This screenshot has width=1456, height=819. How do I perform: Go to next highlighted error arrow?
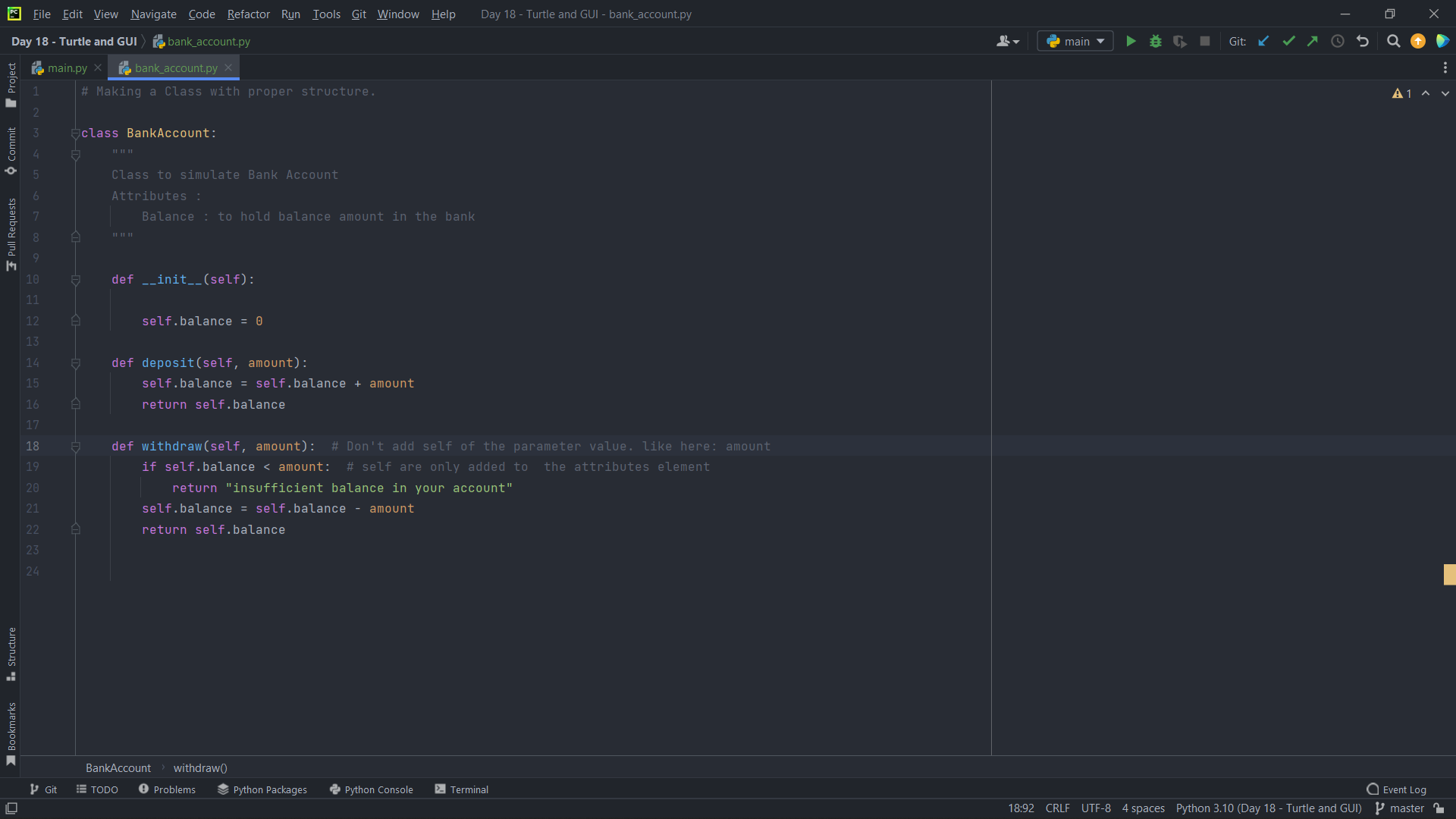click(1445, 93)
